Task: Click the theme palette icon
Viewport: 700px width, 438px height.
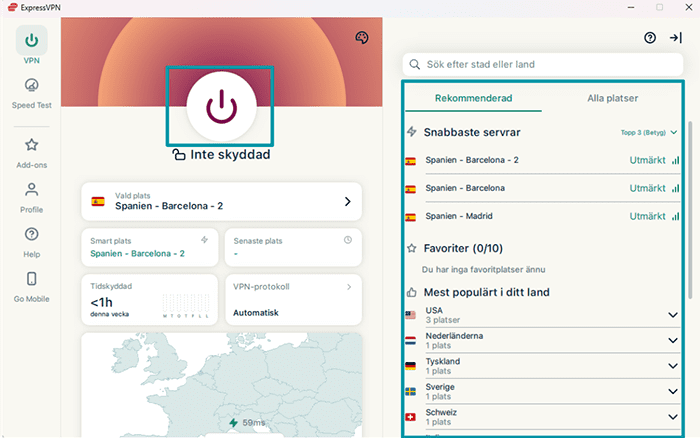Action: point(362,38)
